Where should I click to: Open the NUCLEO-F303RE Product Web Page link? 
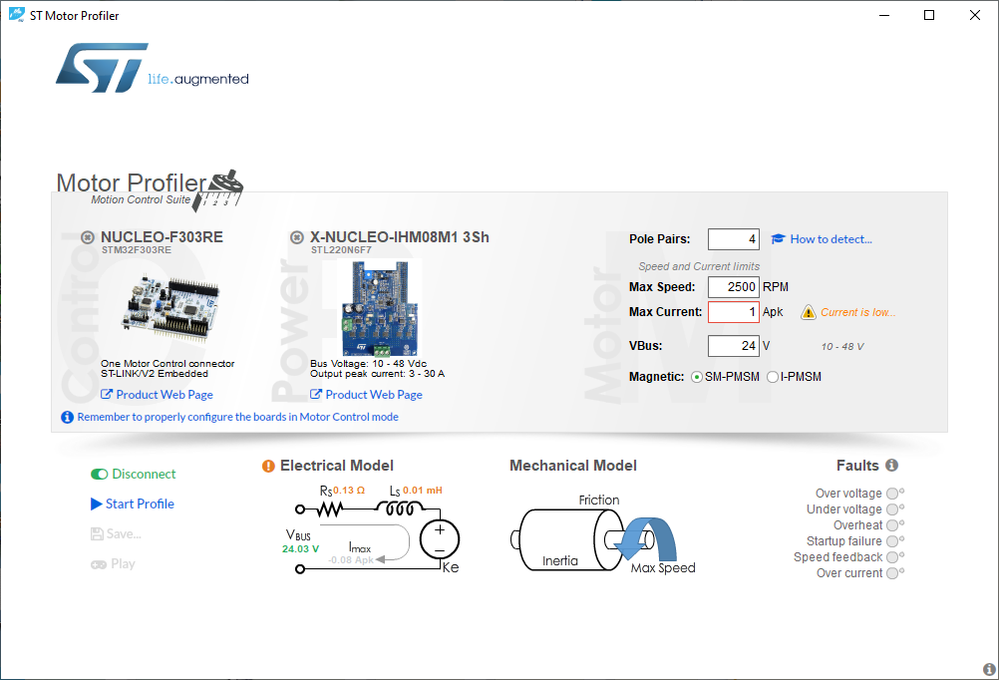click(x=157, y=394)
